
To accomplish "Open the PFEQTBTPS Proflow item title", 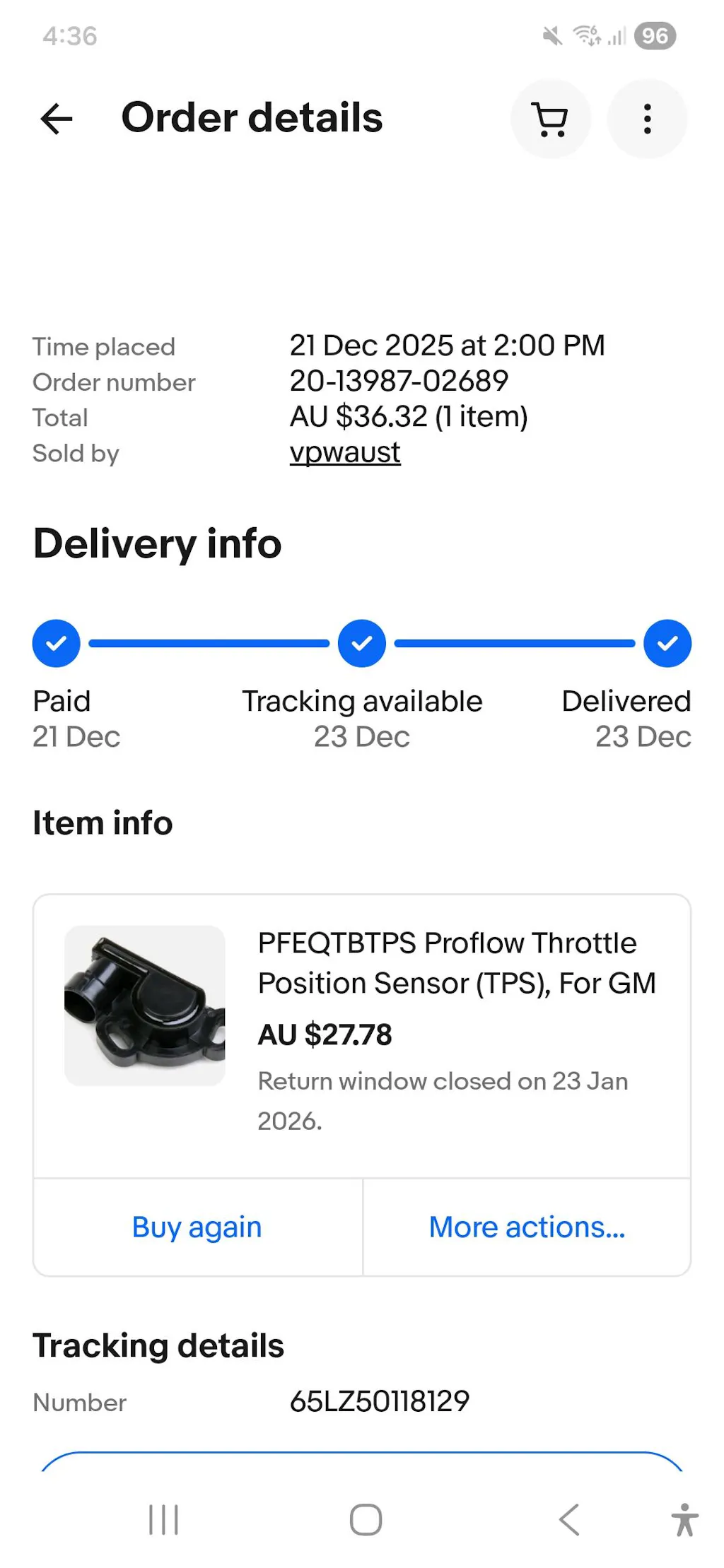I will tap(457, 962).
